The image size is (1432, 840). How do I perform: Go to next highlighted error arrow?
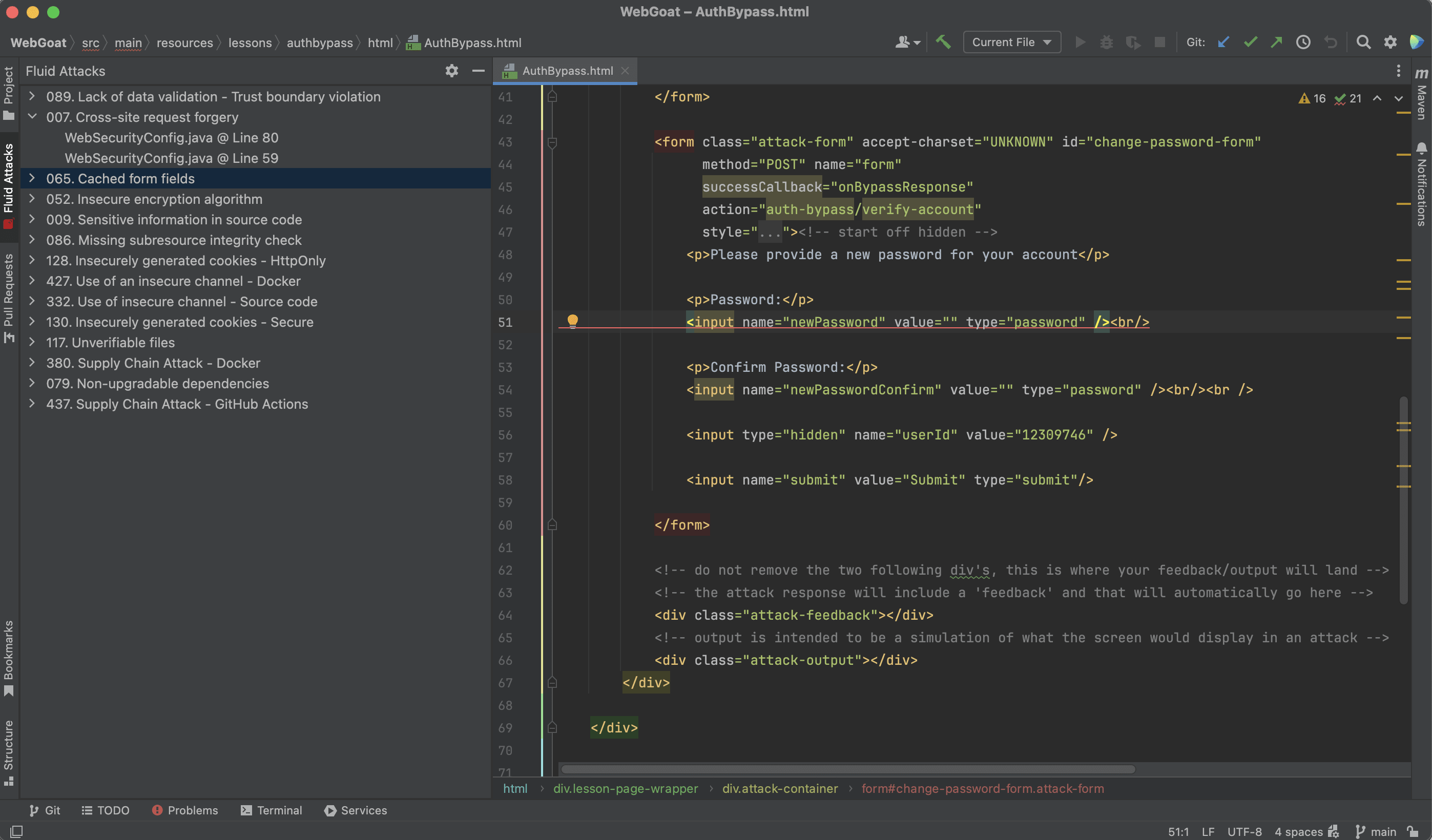[1399, 98]
